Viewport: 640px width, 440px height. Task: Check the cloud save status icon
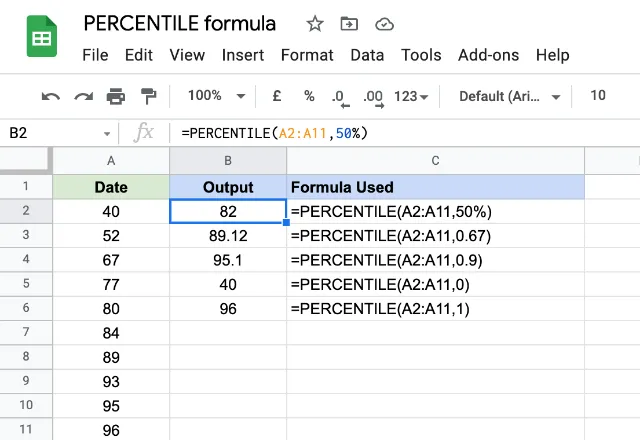pos(384,24)
